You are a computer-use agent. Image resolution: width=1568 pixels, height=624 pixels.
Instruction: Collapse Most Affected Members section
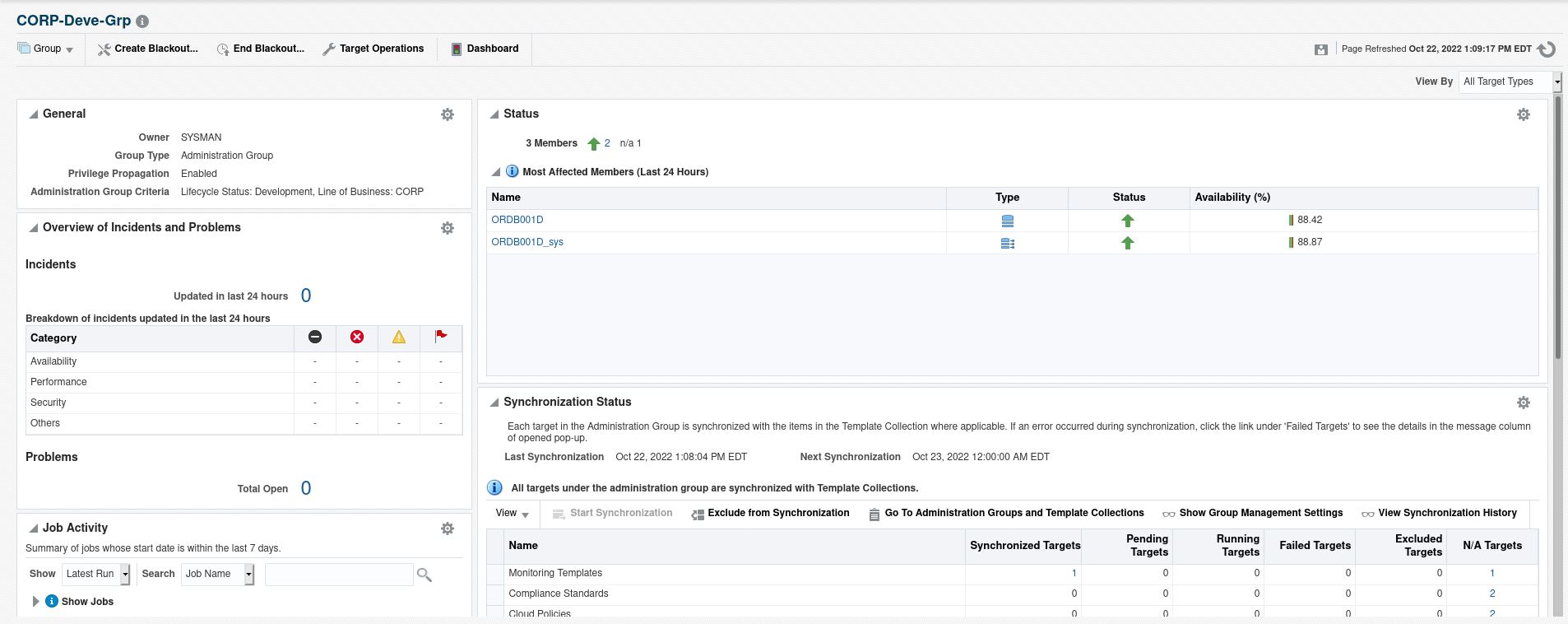click(496, 172)
